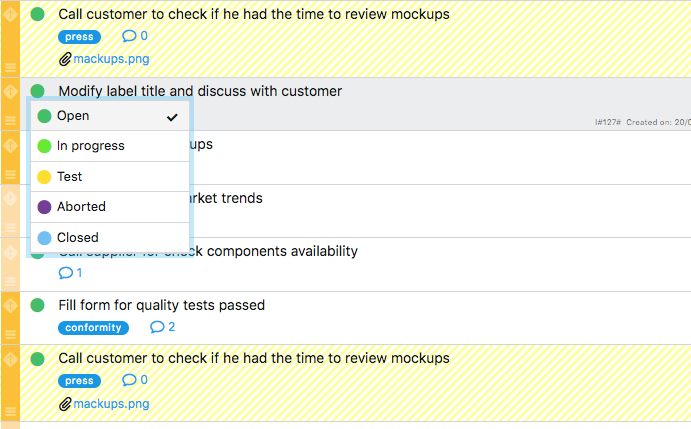Open status dot dropdown of the first task
Image resolution: width=691 pixels, height=429 pixels.
38,14
